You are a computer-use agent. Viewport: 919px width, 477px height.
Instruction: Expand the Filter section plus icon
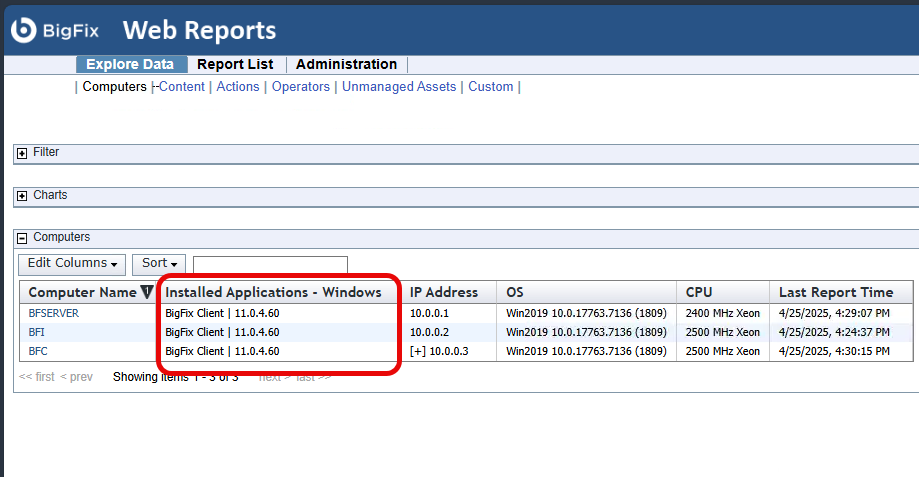point(22,154)
